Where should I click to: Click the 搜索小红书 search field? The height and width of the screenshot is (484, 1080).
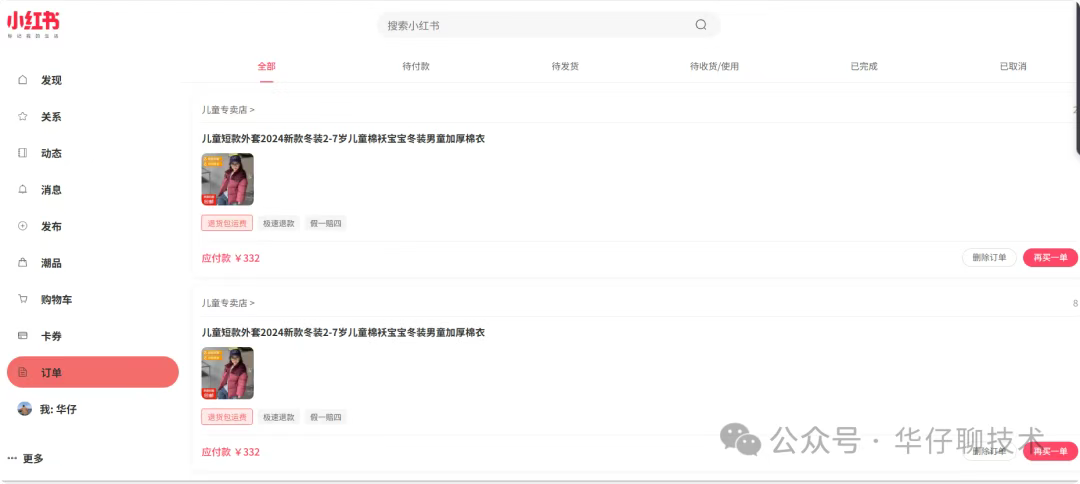click(548, 25)
